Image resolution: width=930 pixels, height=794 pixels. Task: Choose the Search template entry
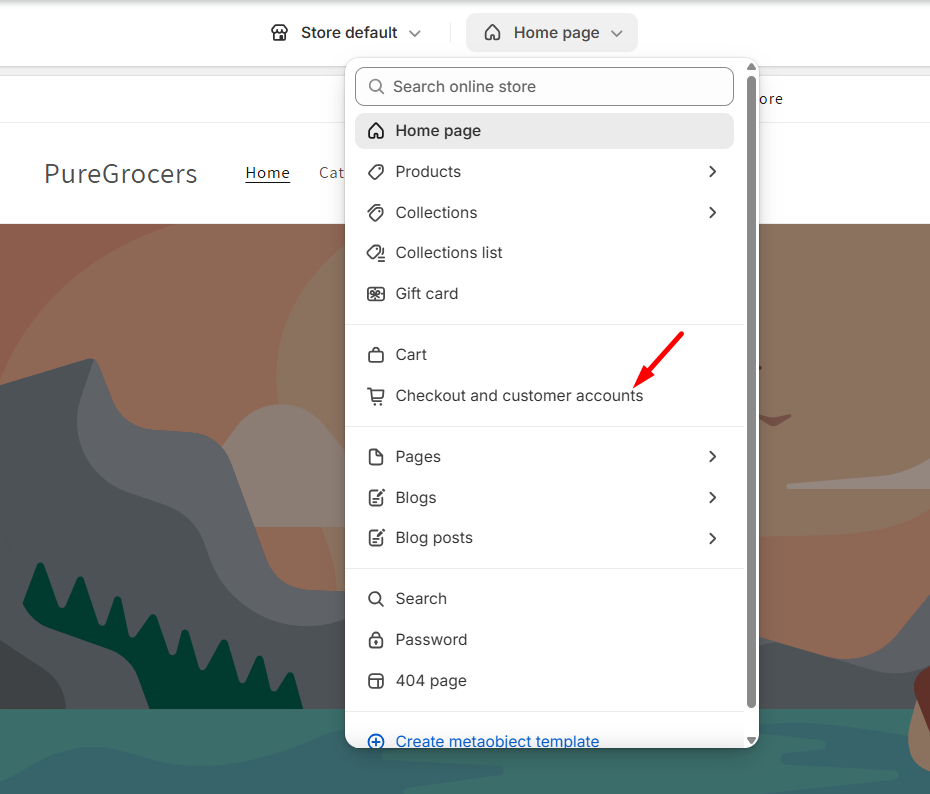[421, 599]
